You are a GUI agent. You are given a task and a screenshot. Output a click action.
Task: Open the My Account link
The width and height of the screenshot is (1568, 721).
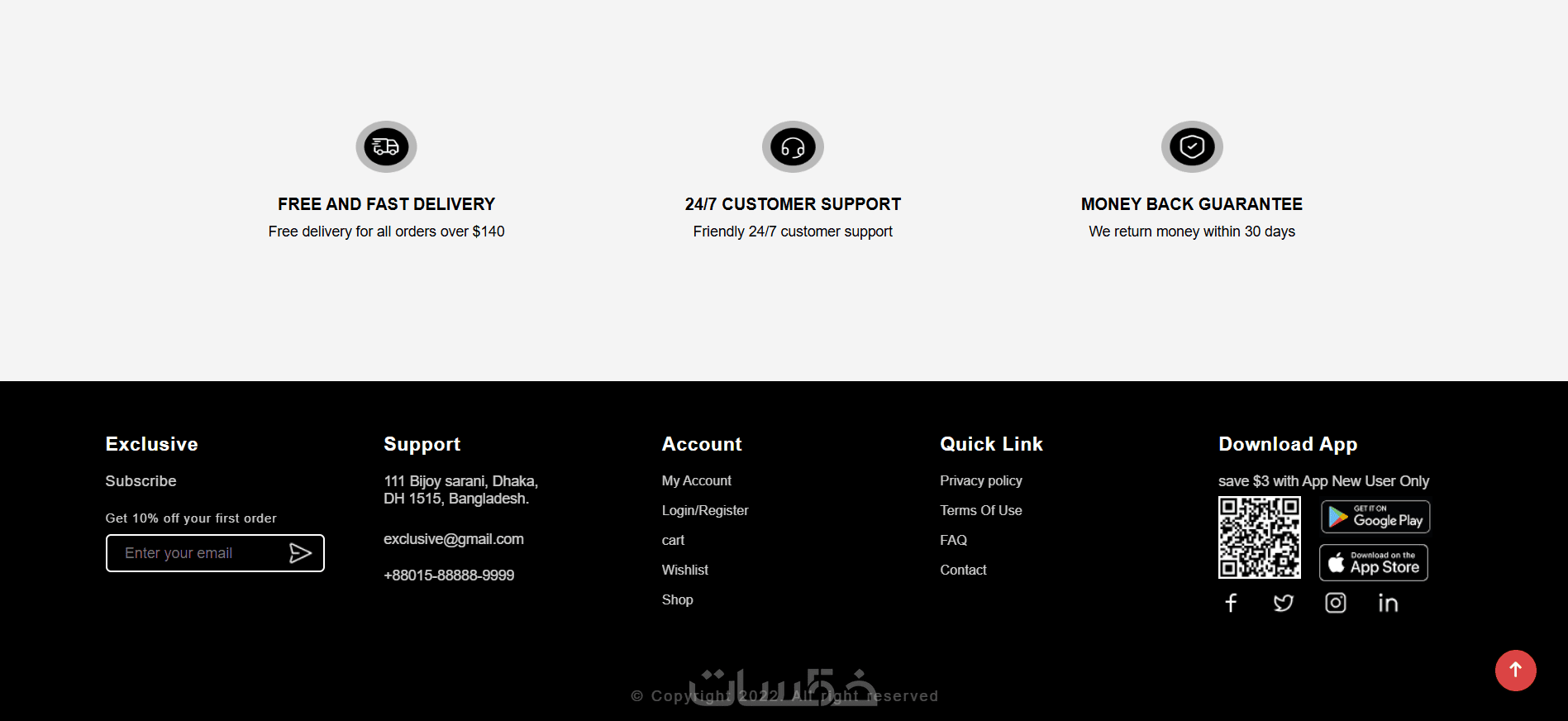click(696, 480)
